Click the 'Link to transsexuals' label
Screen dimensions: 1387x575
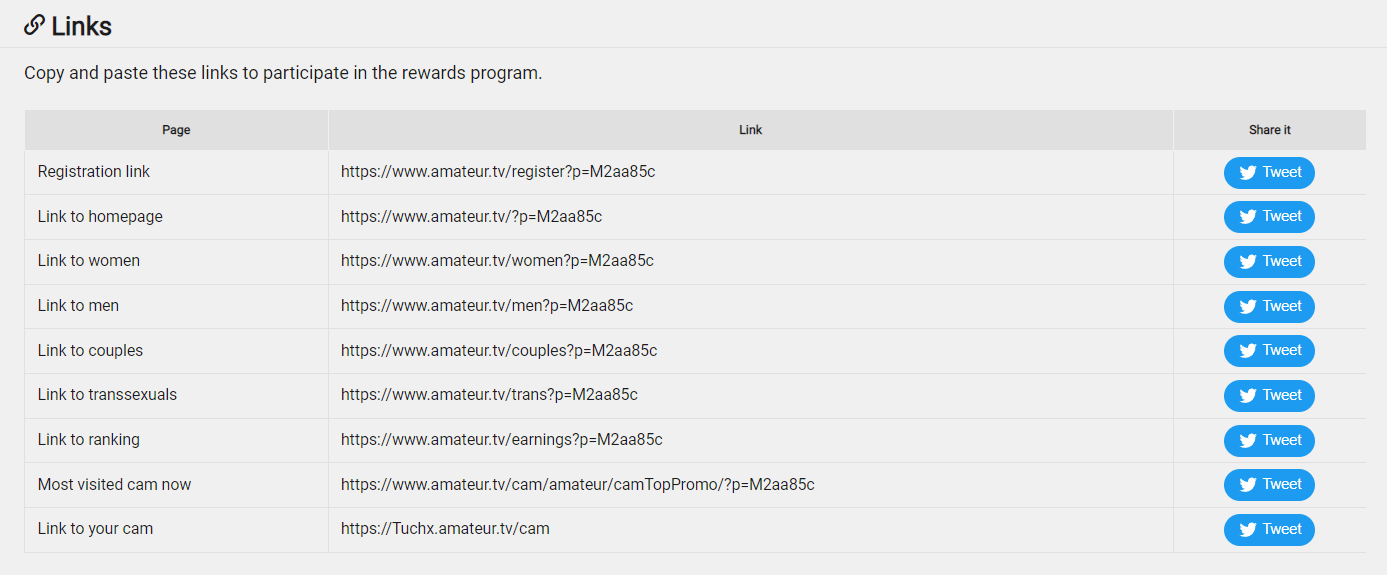coord(107,395)
